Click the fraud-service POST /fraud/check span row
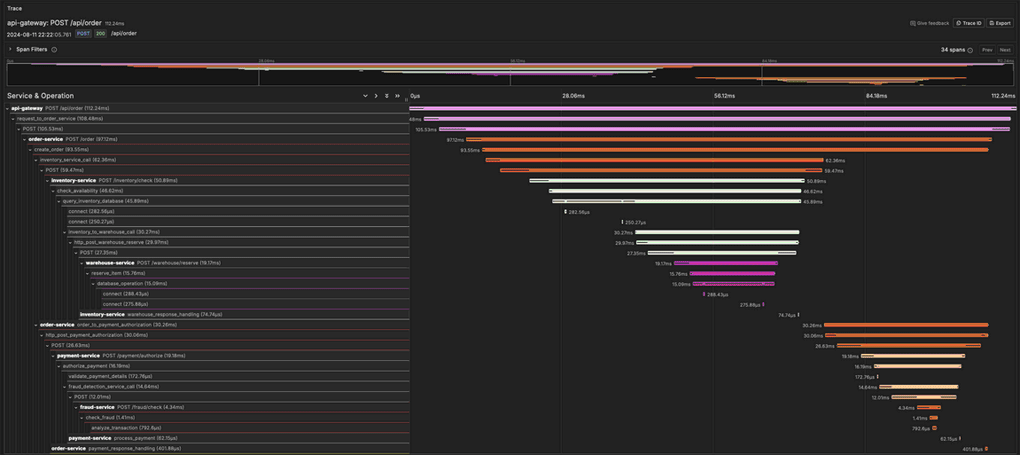This screenshot has height=455, width=1020. click(150, 407)
